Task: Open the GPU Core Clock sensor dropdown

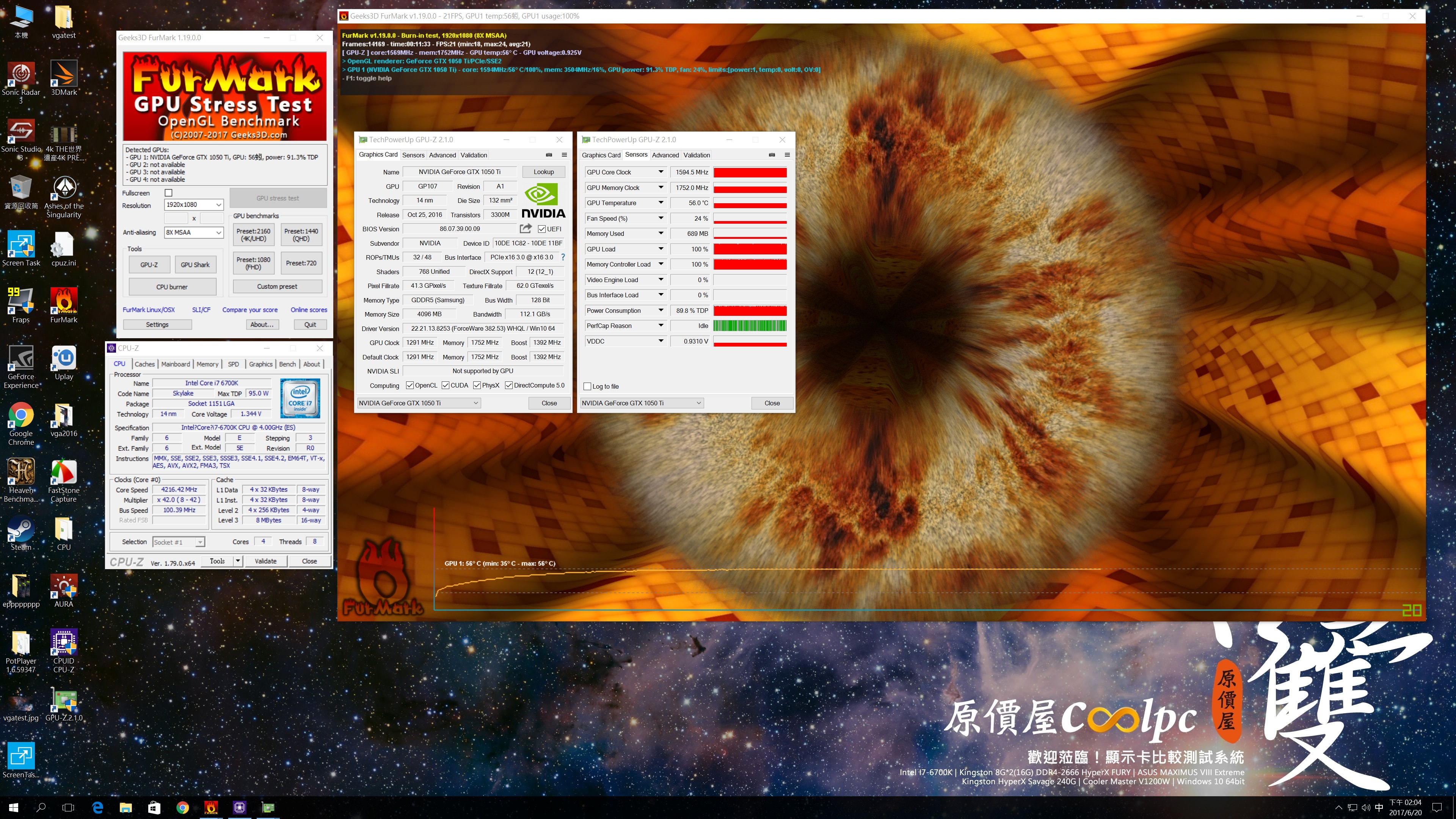Action: (x=660, y=172)
